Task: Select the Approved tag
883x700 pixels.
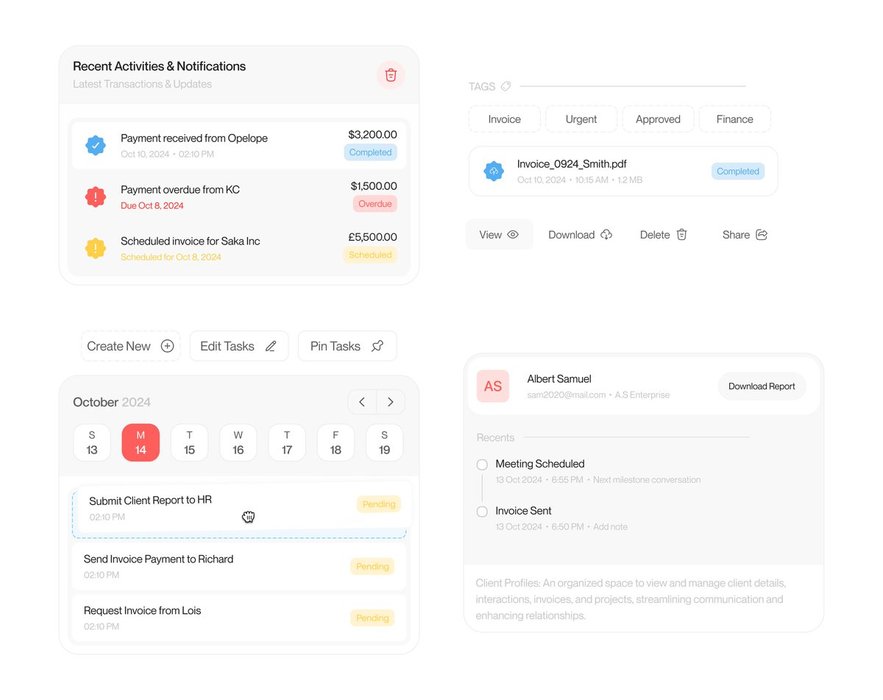Action: click(x=658, y=119)
